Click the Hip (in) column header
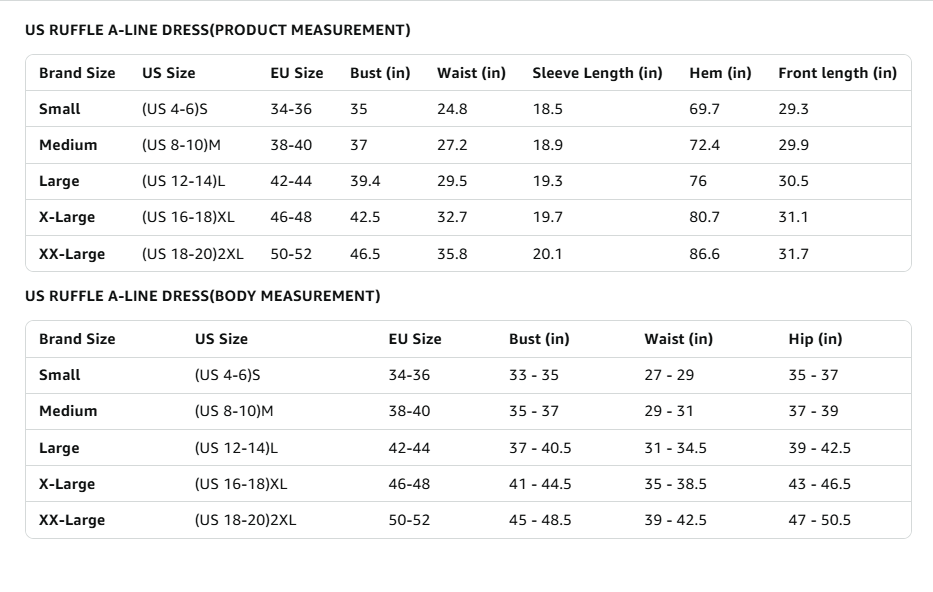This screenshot has width=933, height=592. coord(815,339)
